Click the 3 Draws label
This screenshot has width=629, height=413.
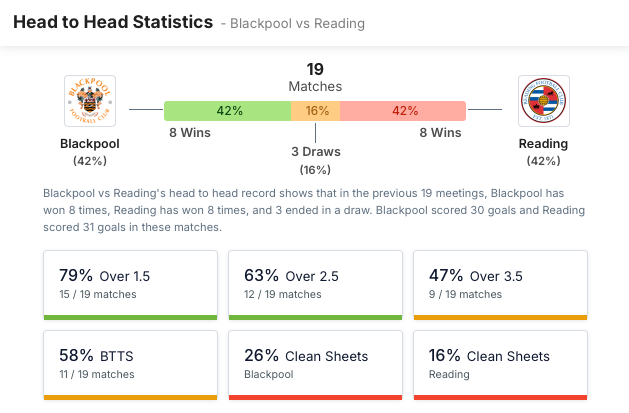coord(316,152)
